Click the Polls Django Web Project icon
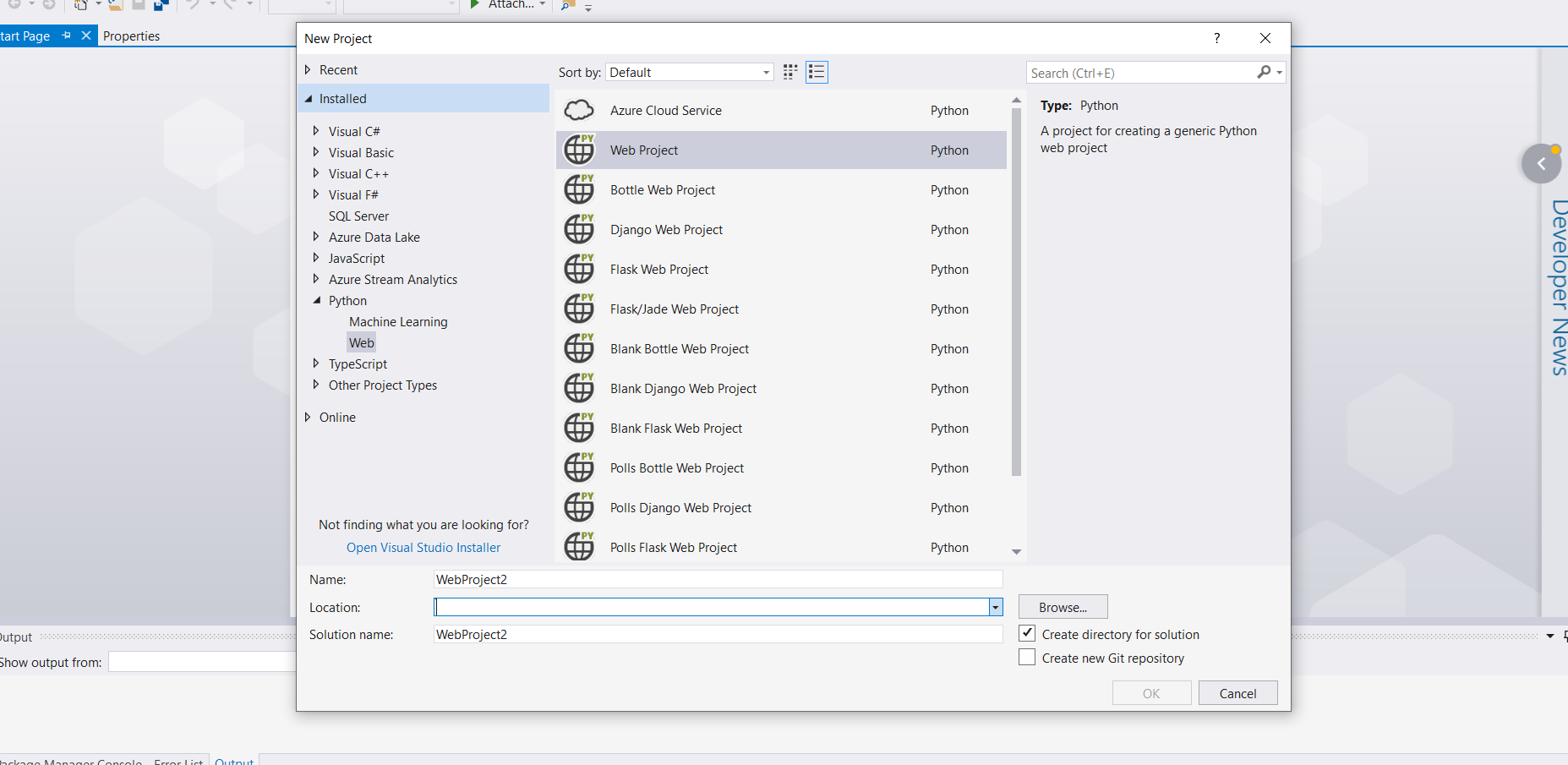Screen dimensions: 1568x765 click(579, 507)
